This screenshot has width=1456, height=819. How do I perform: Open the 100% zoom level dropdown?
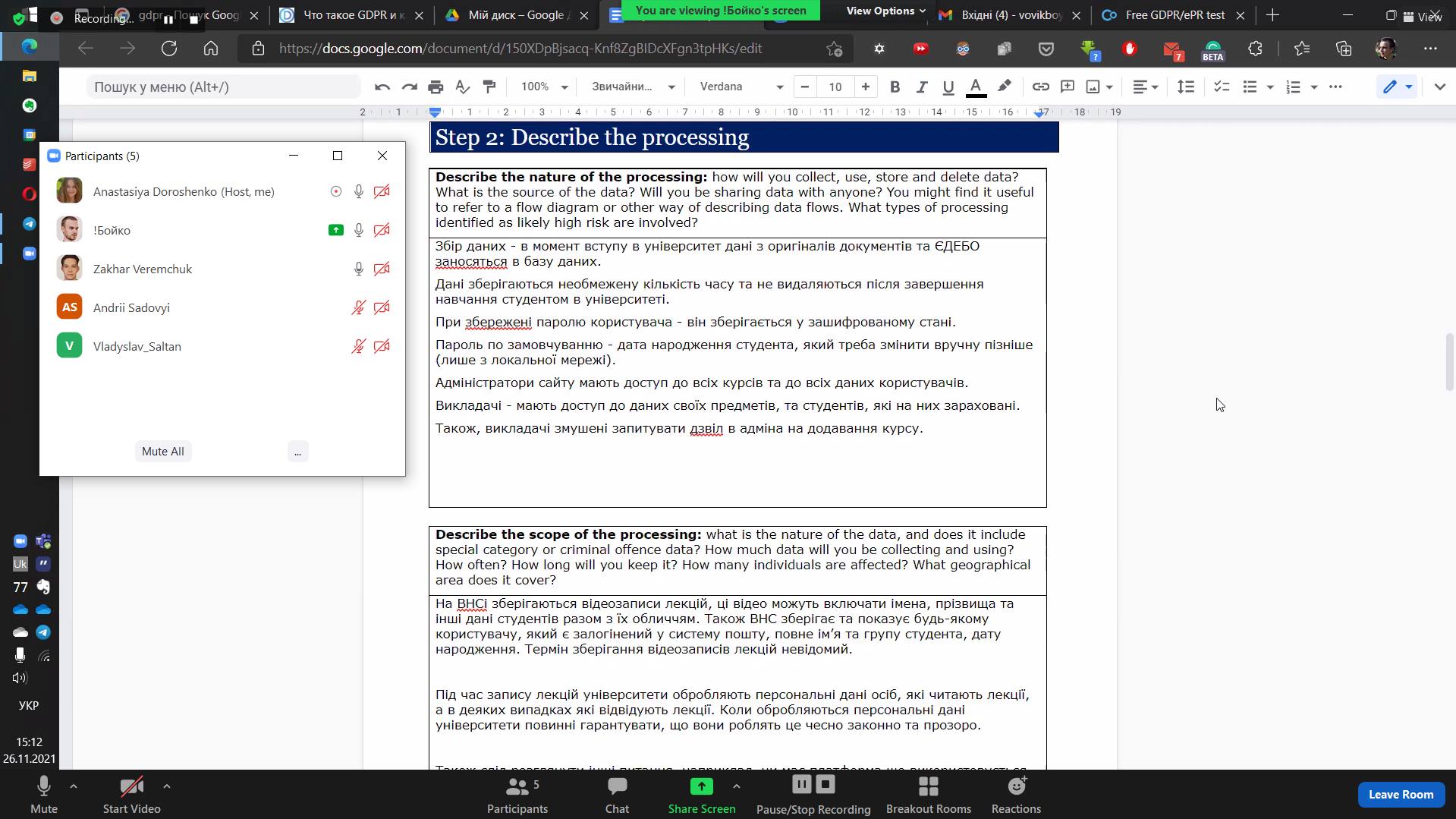pos(543,87)
